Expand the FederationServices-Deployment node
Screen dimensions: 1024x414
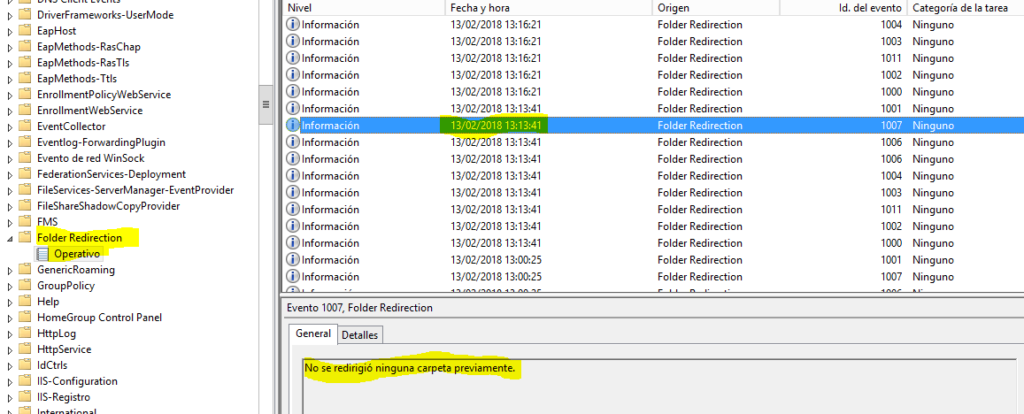coord(10,174)
